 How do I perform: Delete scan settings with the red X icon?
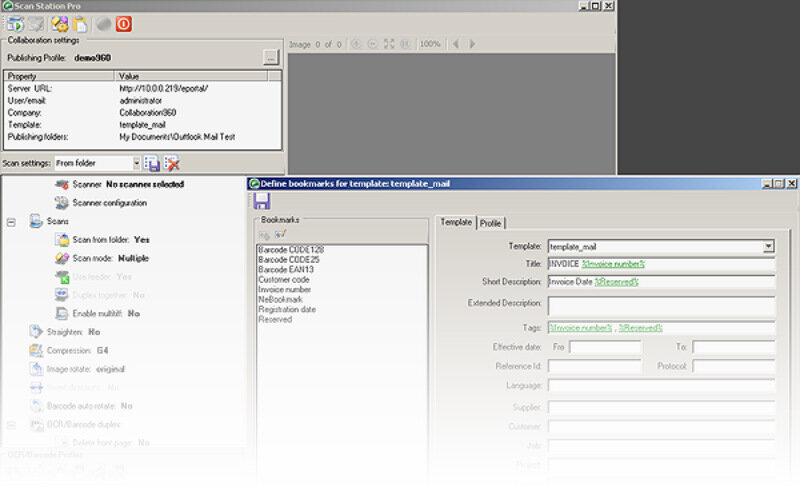pos(172,163)
